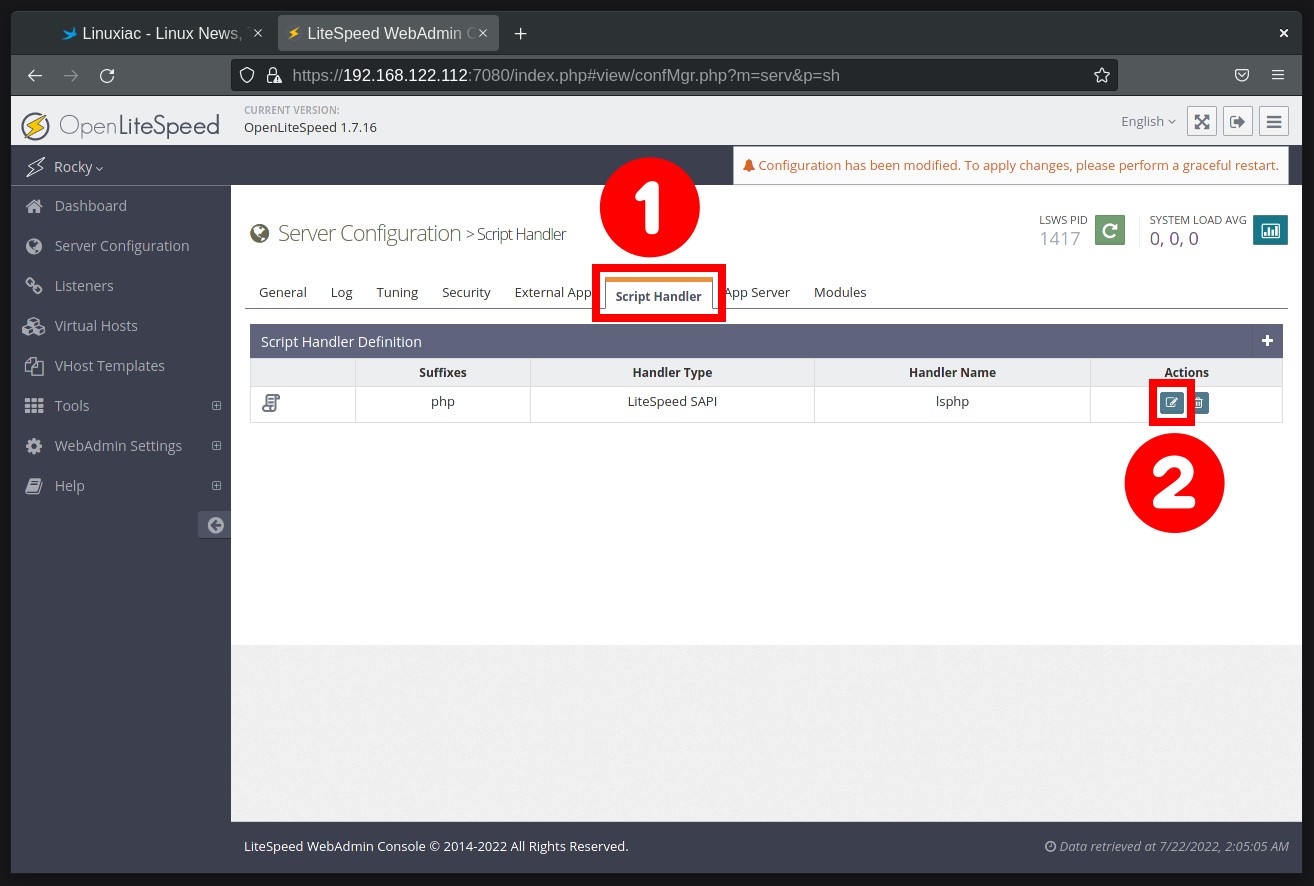Click the script icon in the php row
This screenshot has height=886, width=1314.
tap(271, 403)
